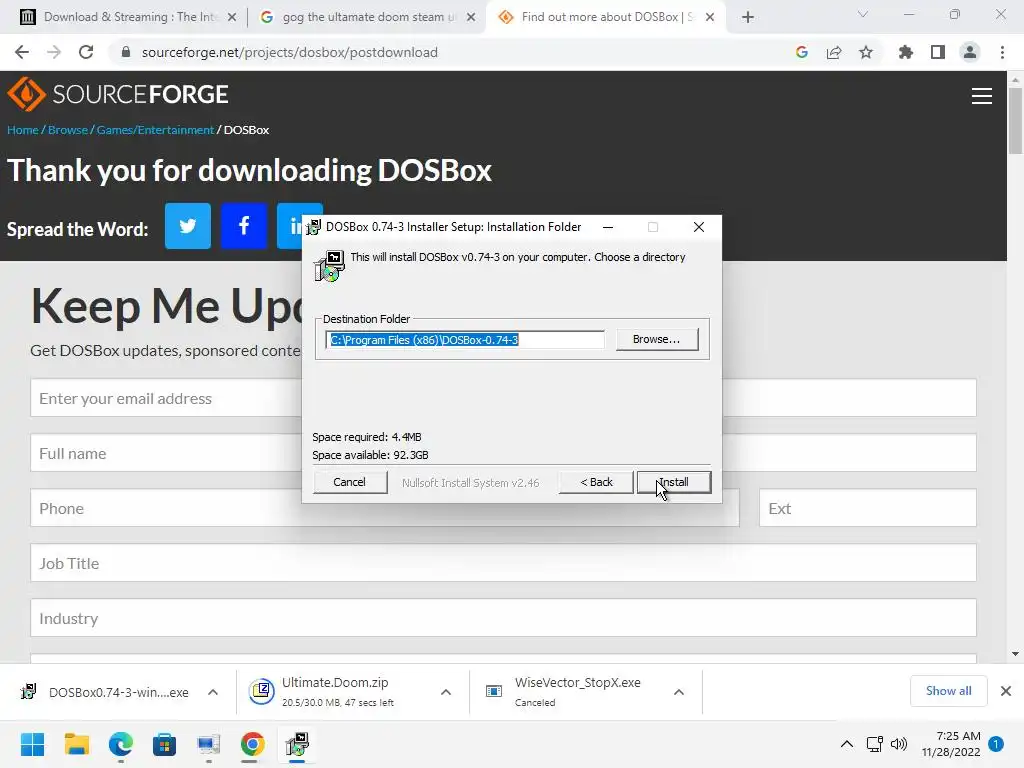The height and width of the screenshot is (768, 1024).
Task: Click the Google icon in address bar
Action: click(802, 52)
